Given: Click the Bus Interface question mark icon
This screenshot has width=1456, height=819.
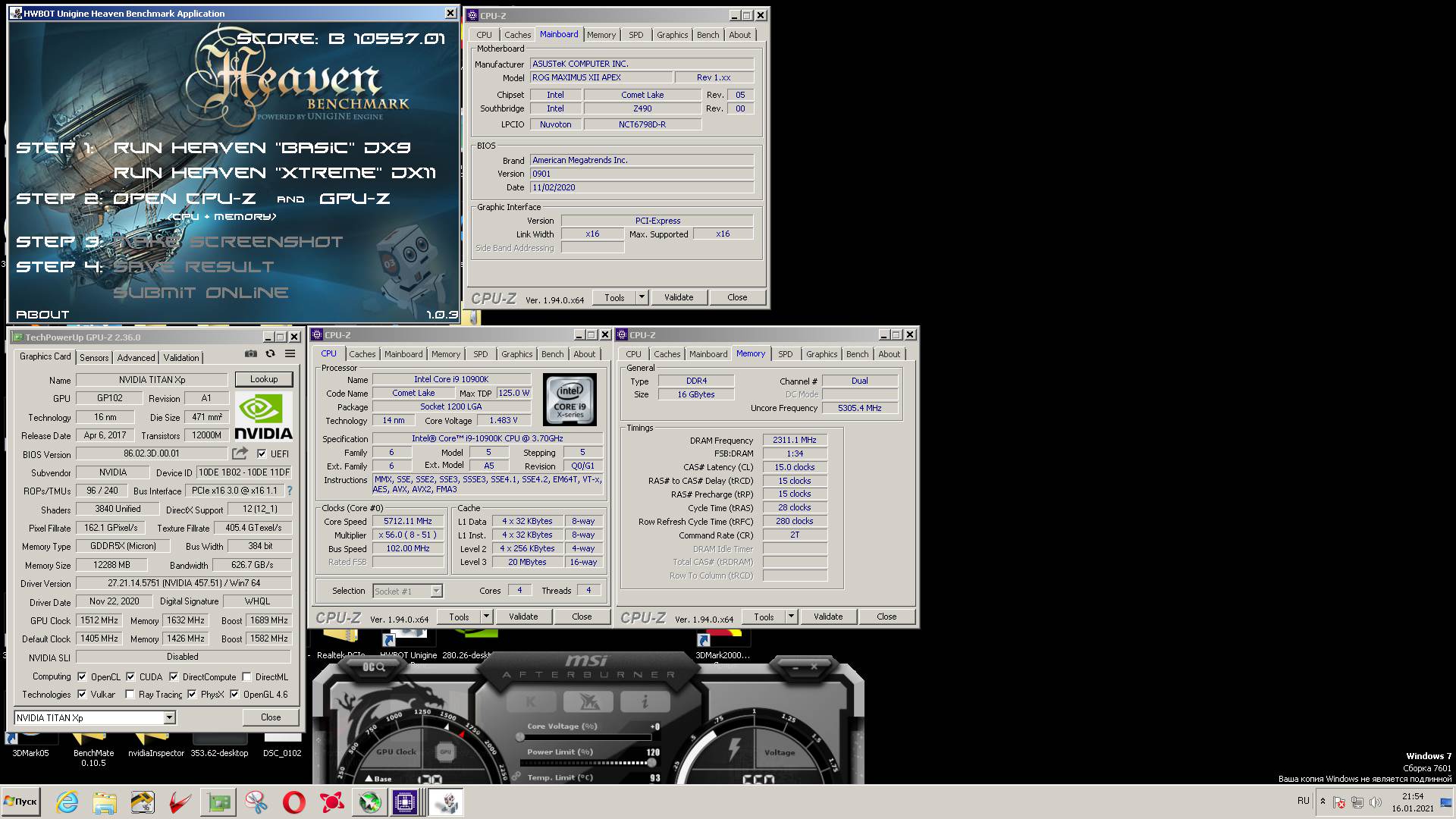Looking at the screenshot, I should [x=289, y=491].
